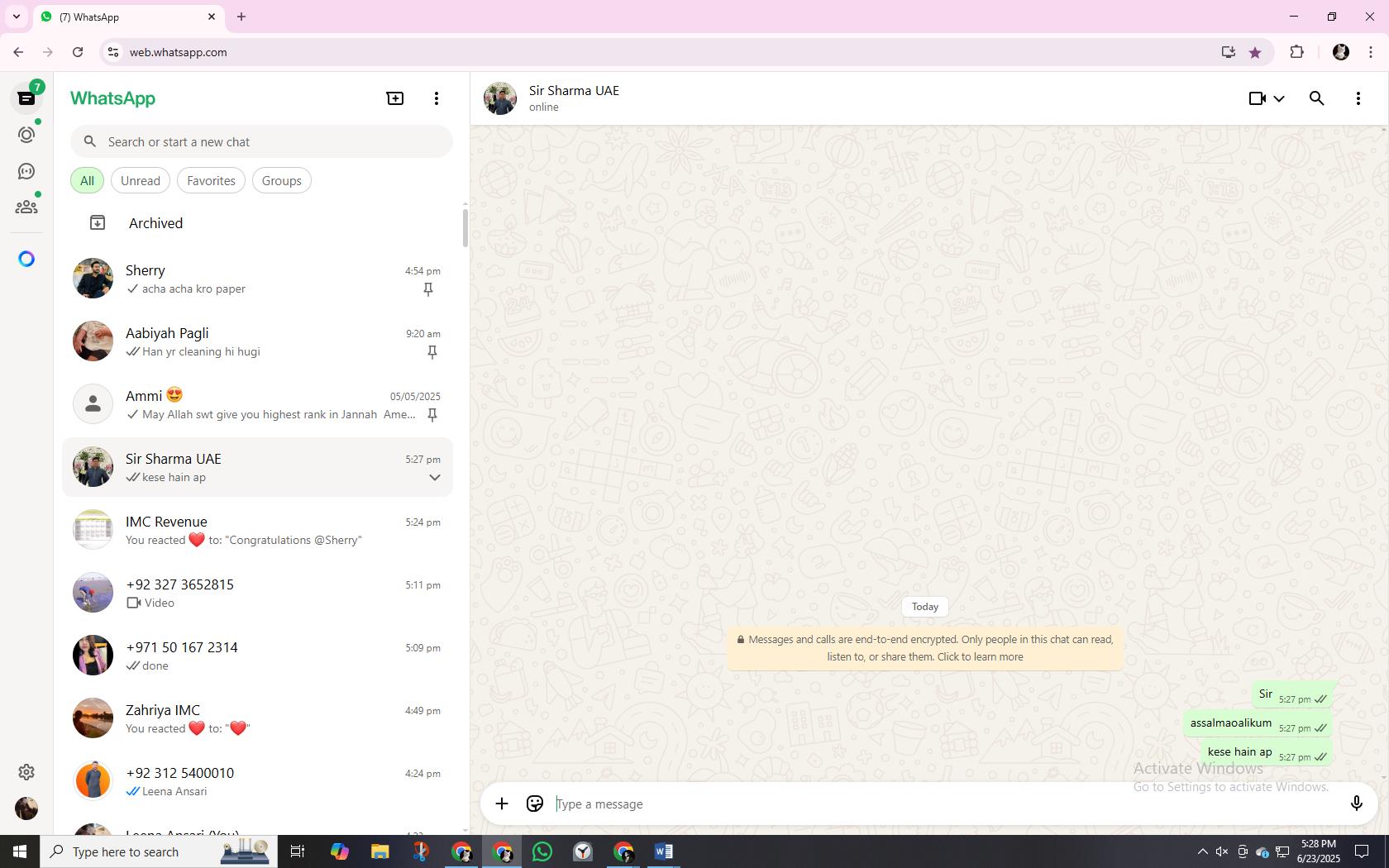Select the Favorites filter
Viewport: 1389px width, 868px height.
[x=211, y=180]
